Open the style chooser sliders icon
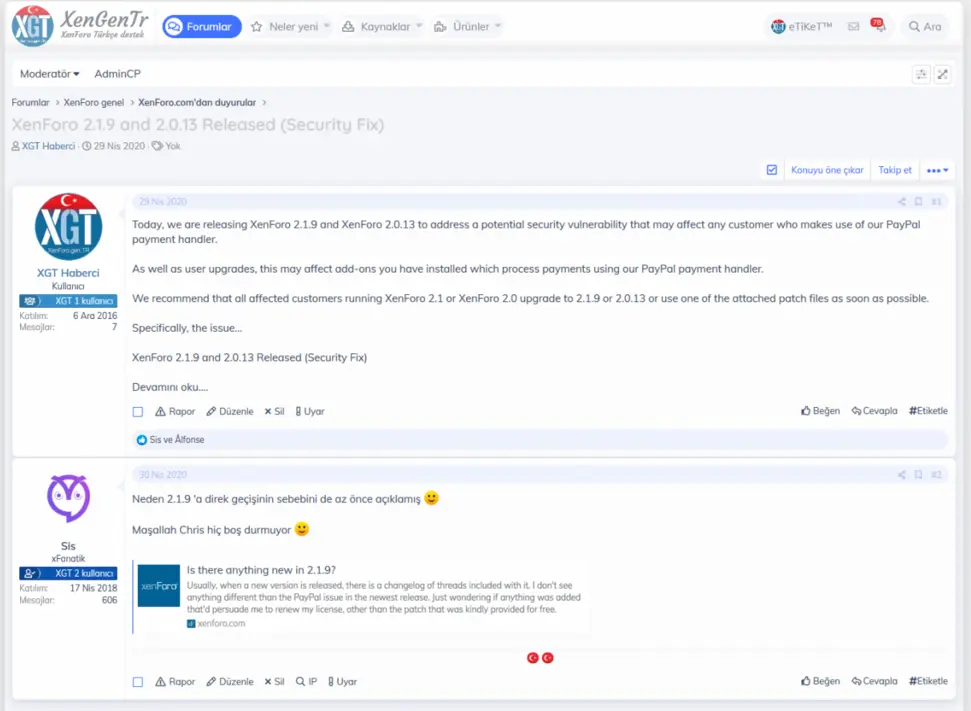Screen dimensions: 971x711 pyautogui.click(x=921, y=74)
